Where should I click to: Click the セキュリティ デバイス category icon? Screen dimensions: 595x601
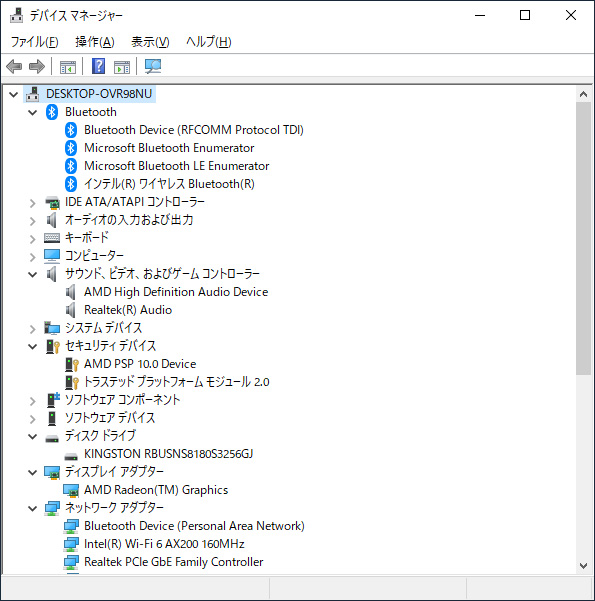(x=53, y=346)
